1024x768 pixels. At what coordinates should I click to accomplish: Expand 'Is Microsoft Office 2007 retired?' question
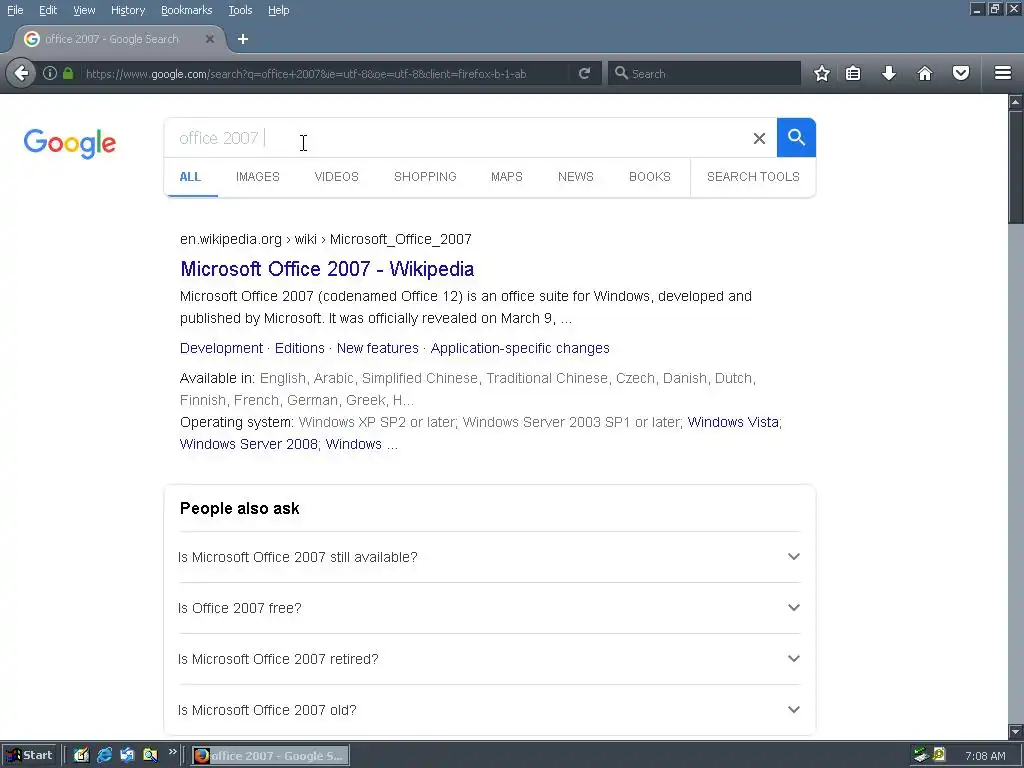pos(489,659)
